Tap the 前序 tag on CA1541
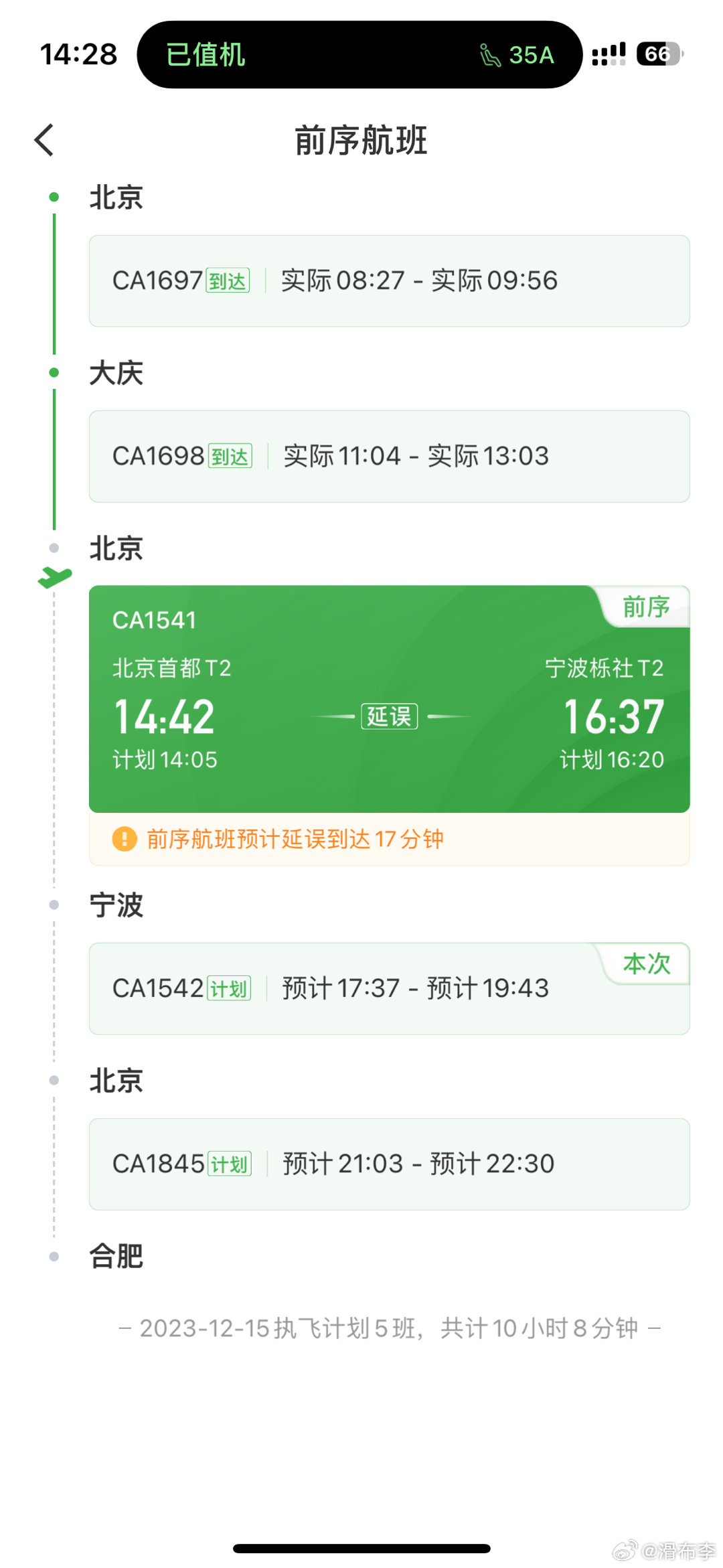 pos(646,607)
